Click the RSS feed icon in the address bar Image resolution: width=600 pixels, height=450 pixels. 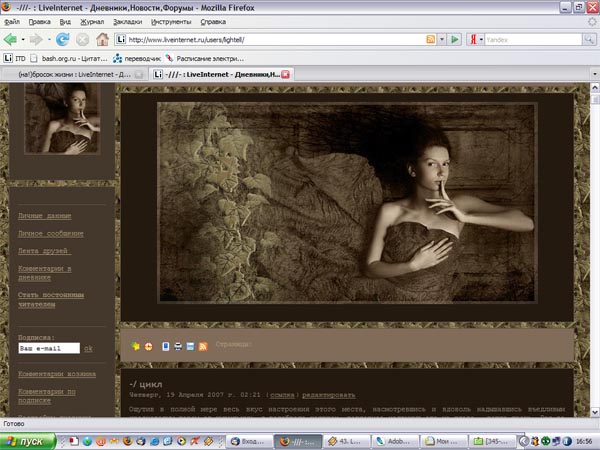(430, 39)
